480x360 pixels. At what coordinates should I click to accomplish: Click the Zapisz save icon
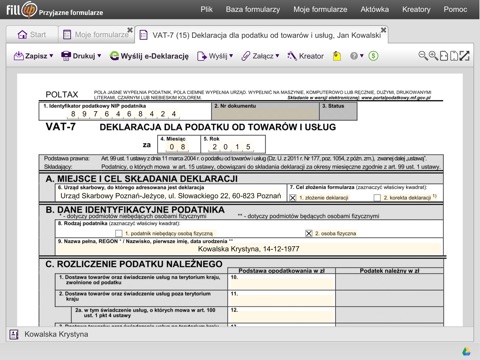click(18, 56)
